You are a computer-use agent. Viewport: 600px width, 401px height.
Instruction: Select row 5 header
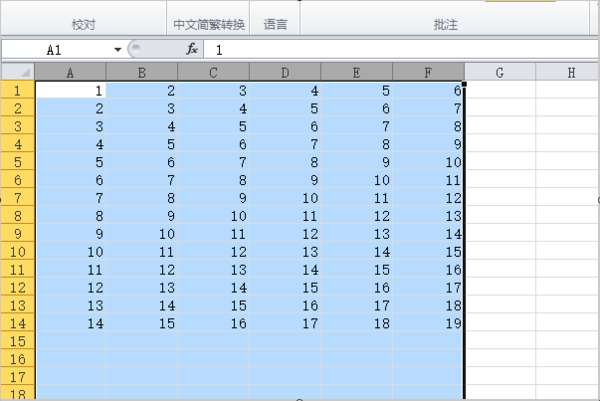[18, 162]
